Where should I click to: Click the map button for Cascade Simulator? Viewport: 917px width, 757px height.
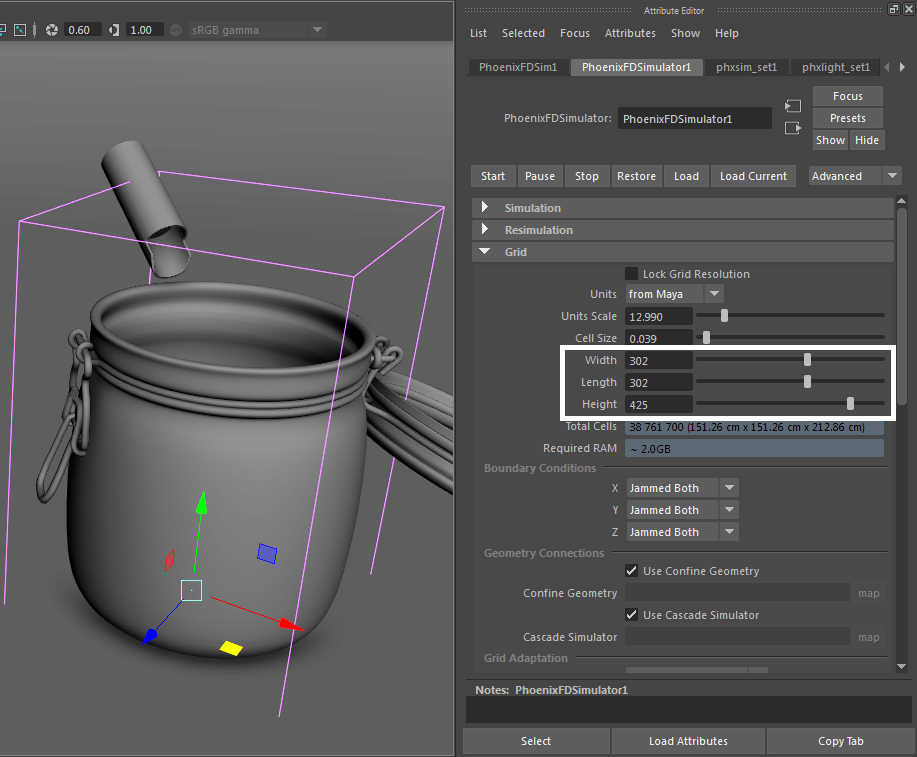868,637
